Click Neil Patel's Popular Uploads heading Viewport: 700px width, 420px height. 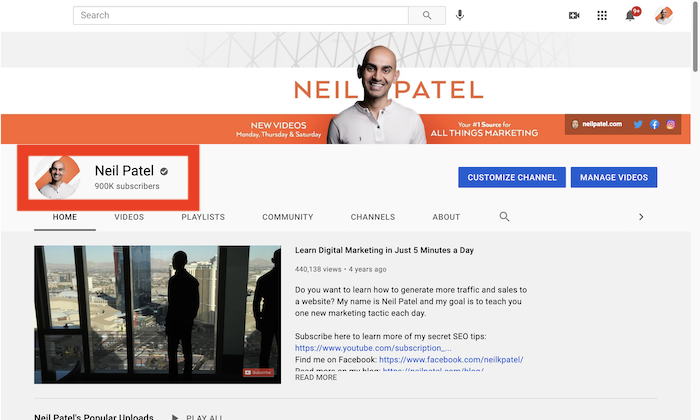(94, 417)
